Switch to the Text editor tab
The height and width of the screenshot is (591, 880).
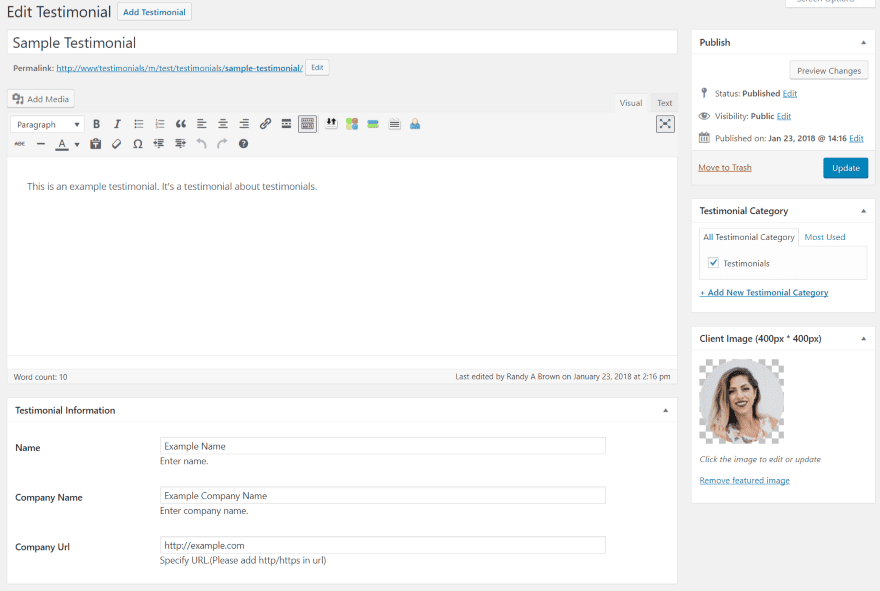664,103
